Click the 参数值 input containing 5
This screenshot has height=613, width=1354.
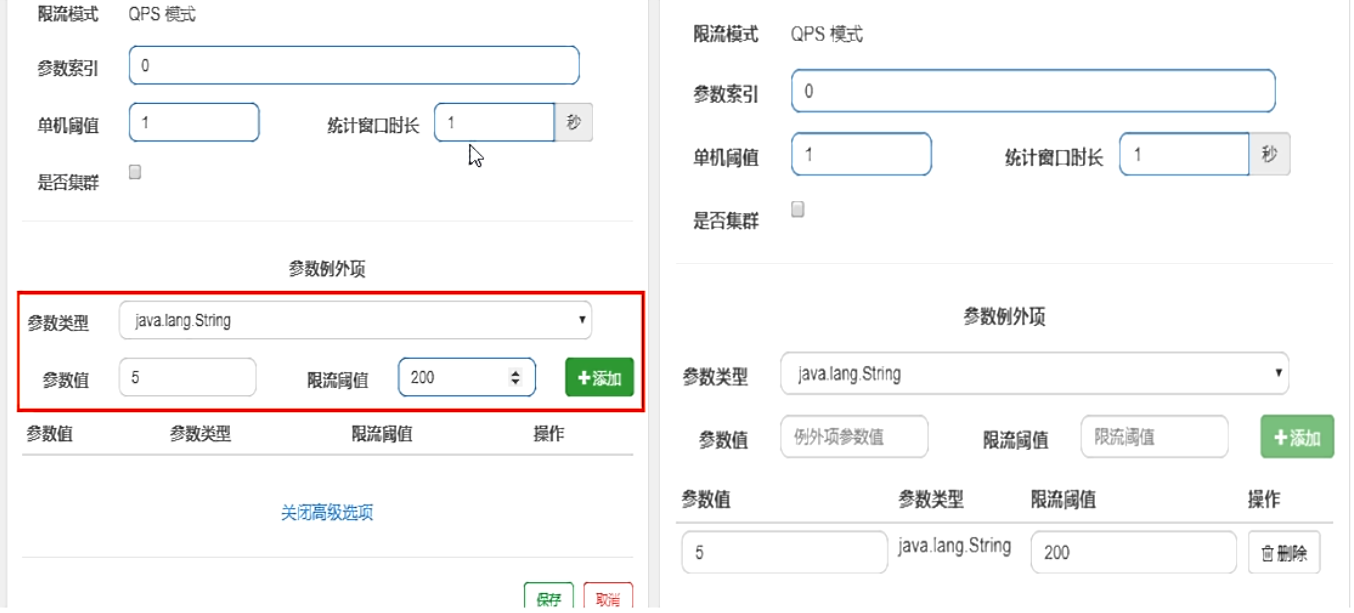186,377
